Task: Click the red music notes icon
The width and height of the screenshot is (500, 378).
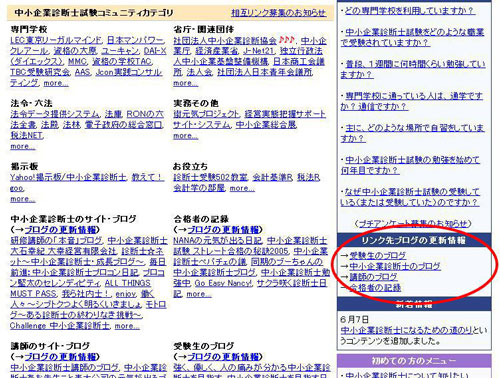Action: tap(287, 40)
